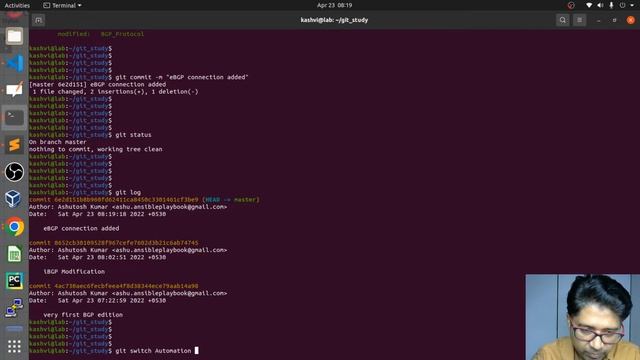Click the 'git switch Automation' command line
Viewport: 640px width, 360px height.
113,351
